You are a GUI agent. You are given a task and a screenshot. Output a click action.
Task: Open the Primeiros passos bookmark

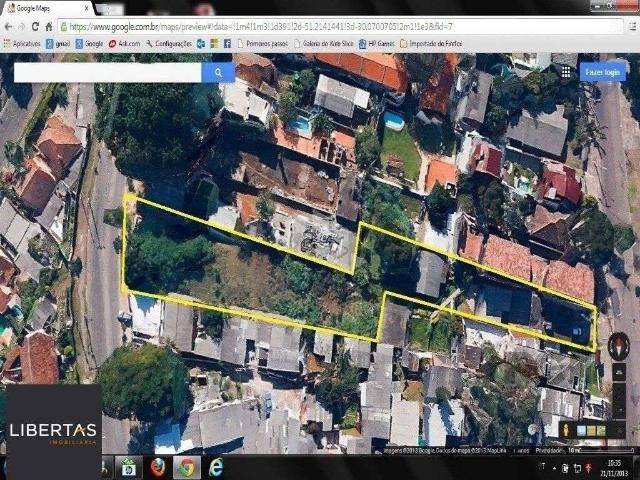point(262,44)
